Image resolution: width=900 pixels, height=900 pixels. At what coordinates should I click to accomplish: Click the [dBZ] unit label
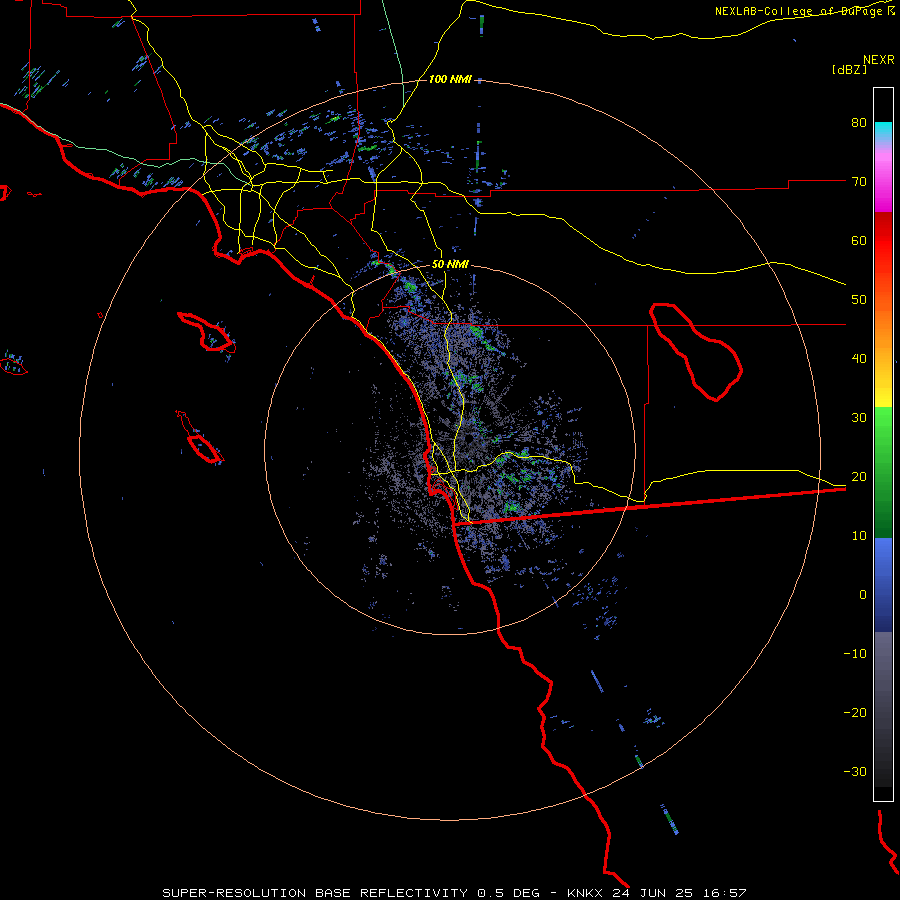pyautogui.click(x=849, y=69)
